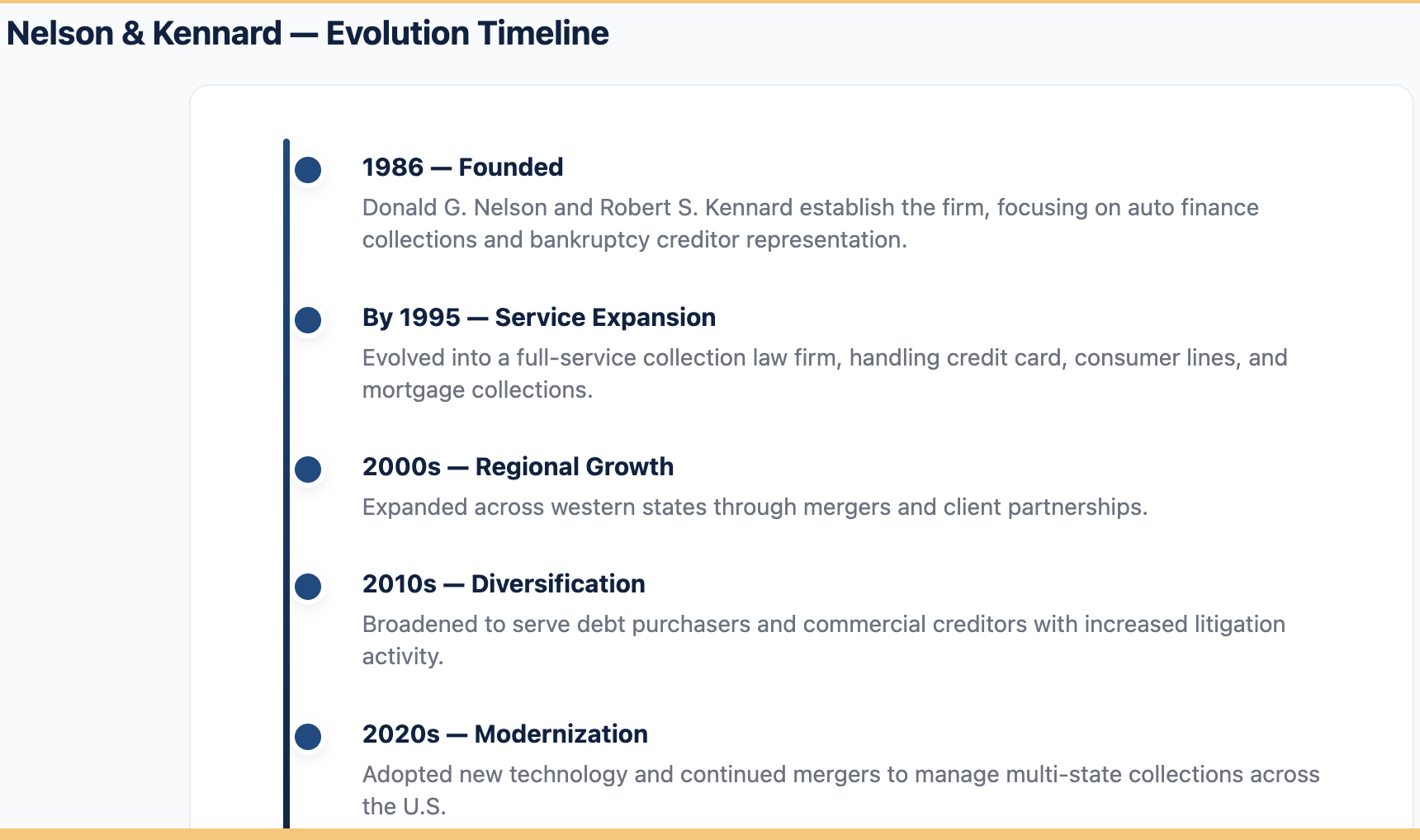Select the full-service collection law firm paragraph
Image resolution: width=1420 pixels, height=840 pixels.
coord(825,374)
